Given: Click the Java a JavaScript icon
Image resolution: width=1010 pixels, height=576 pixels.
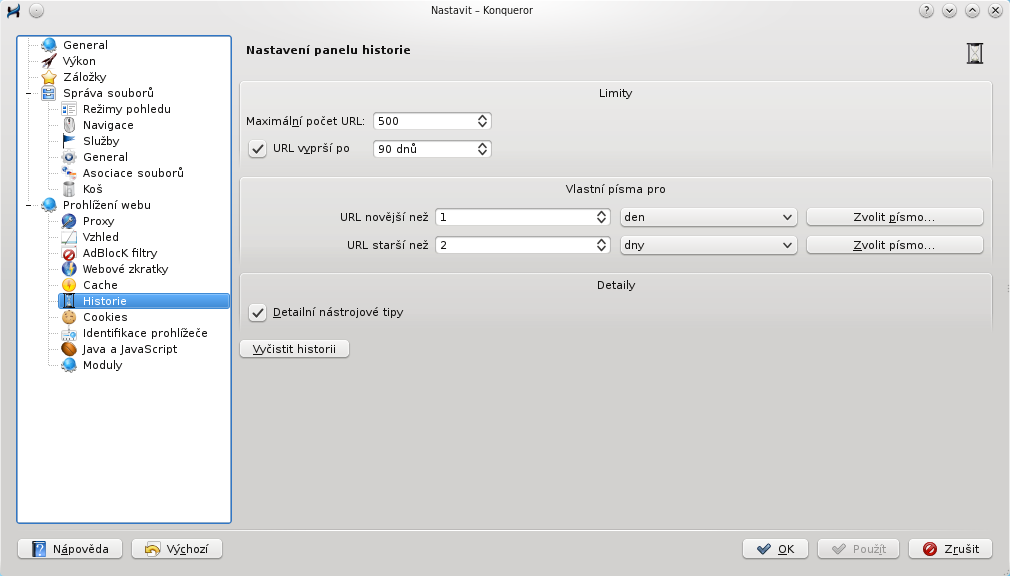Looking at the screenshot, I should [x=69, y=349].
